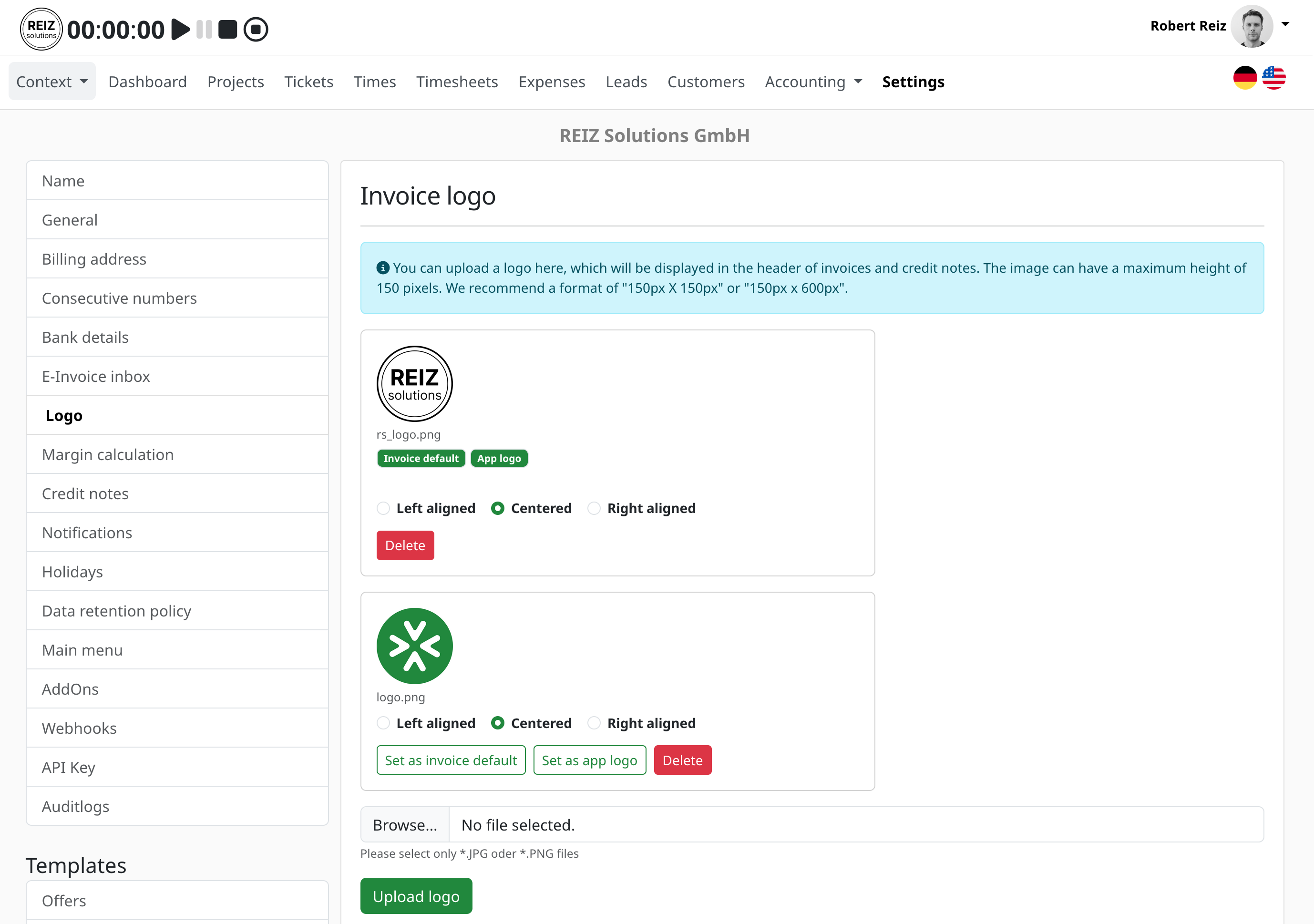
Task: Delete the logo.png logo
Action: tap(682, 760)
